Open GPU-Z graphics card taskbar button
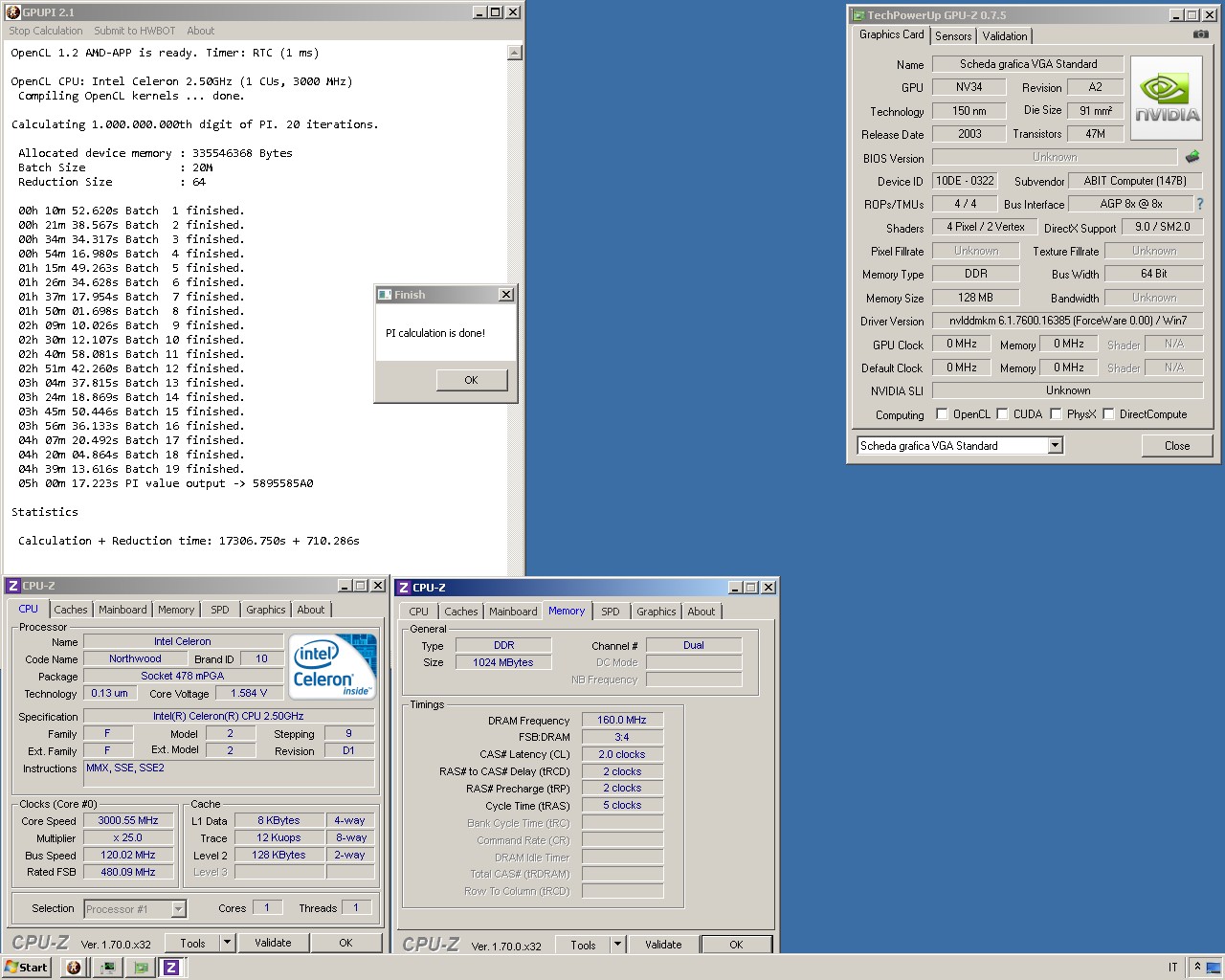Image resolution: width=1225 pixels, height=980 pixels. [x=141, y=968]
